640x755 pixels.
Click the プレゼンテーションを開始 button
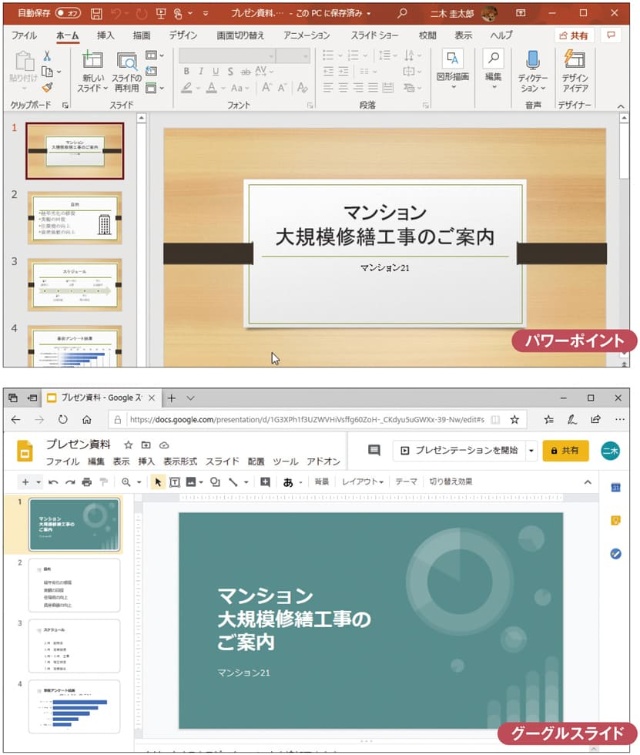coord(458,451)
